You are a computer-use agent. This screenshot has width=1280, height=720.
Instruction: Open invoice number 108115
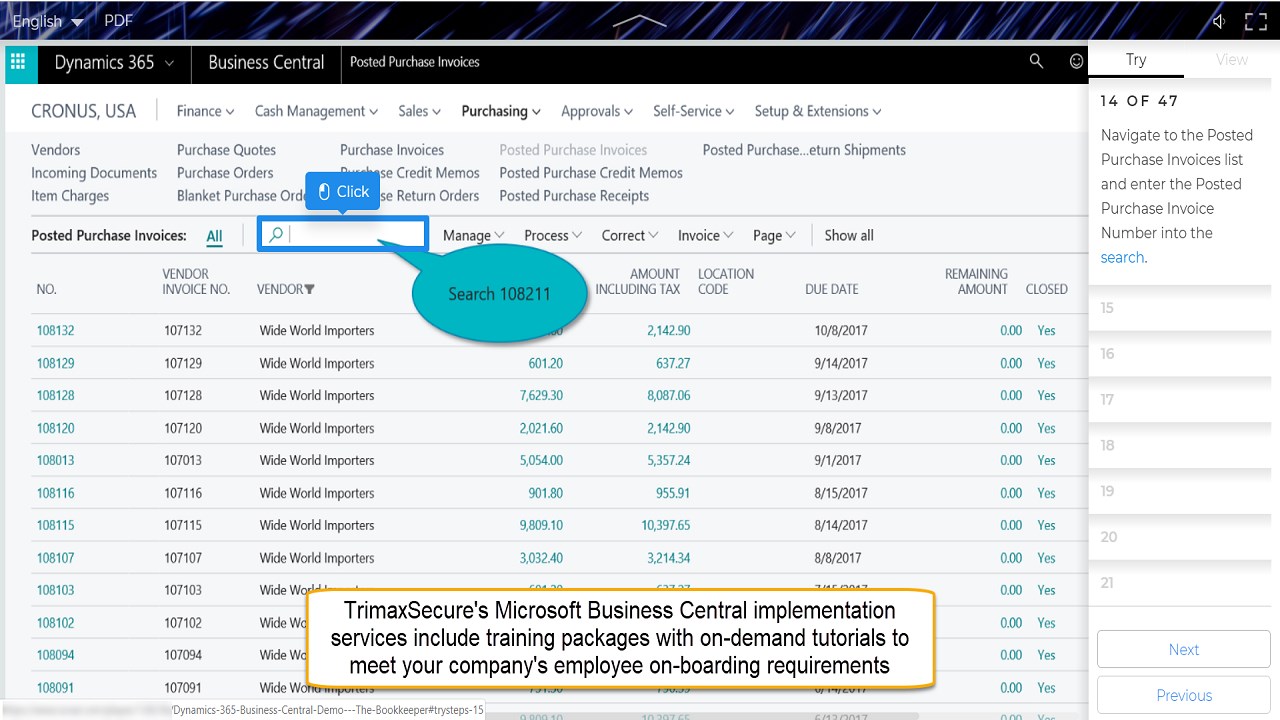point(55,525)
